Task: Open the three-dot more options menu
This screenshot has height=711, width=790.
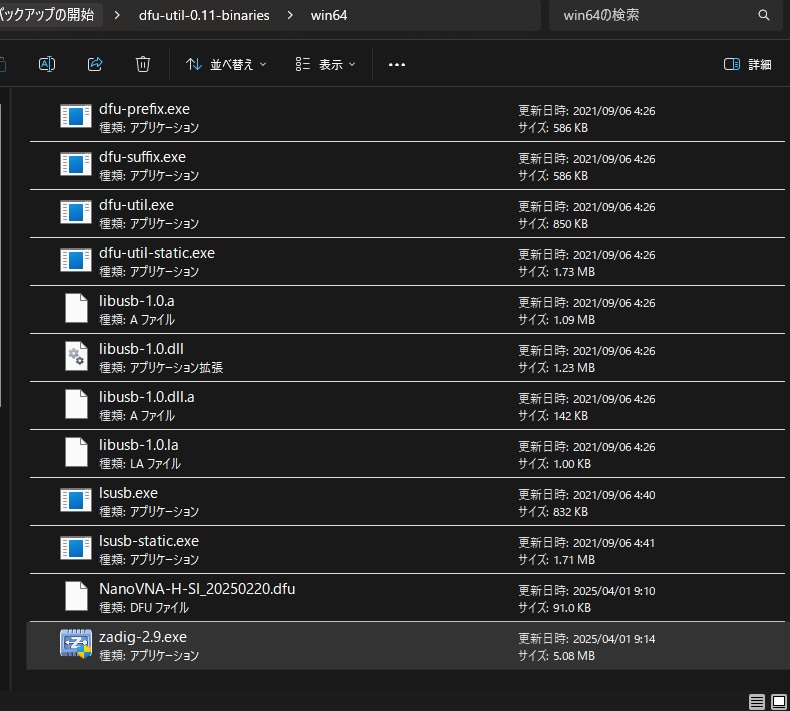Action: click(397, 64)
